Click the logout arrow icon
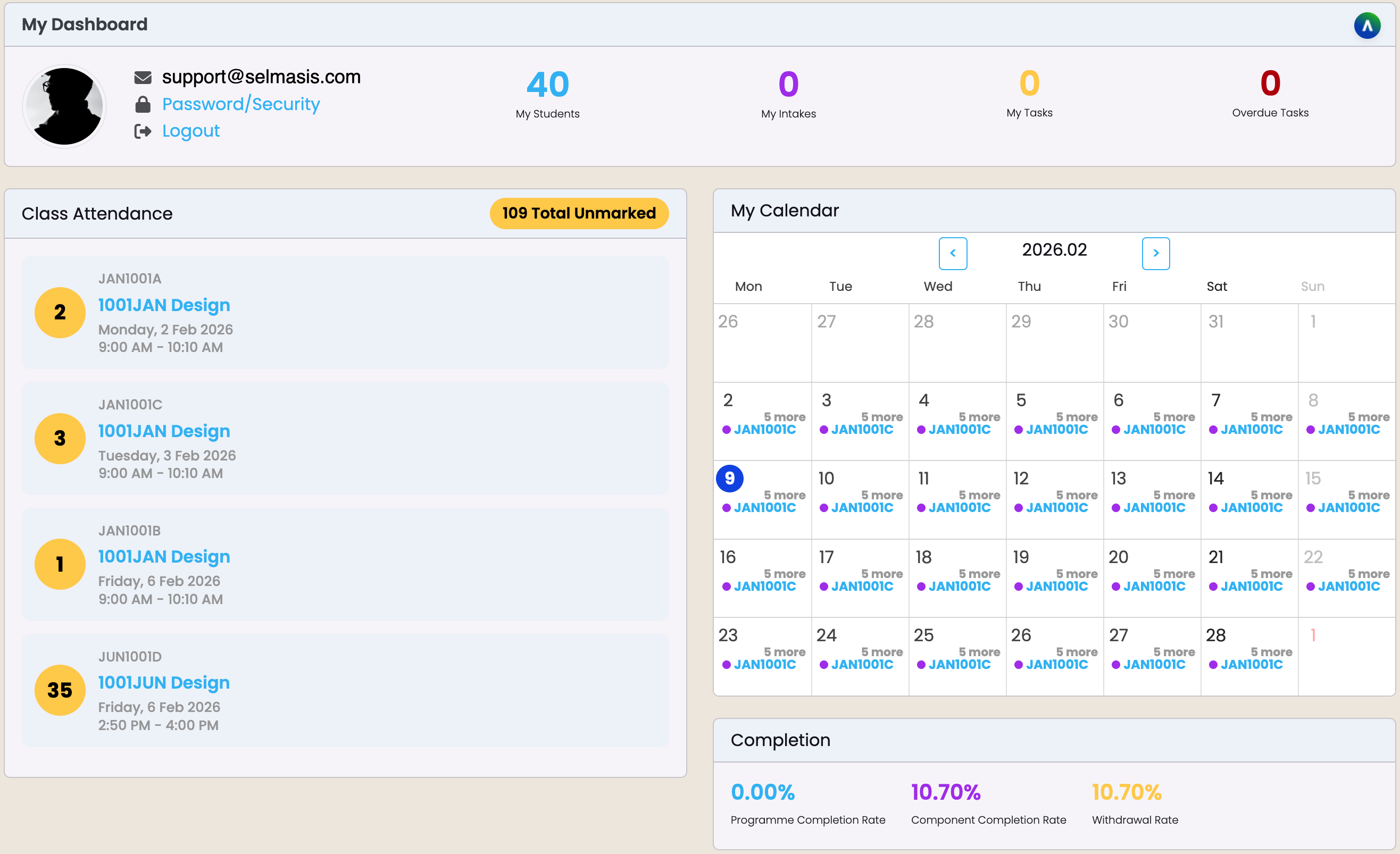The width and height of the screenshot is (1400, 854). [x=143, y=131]
